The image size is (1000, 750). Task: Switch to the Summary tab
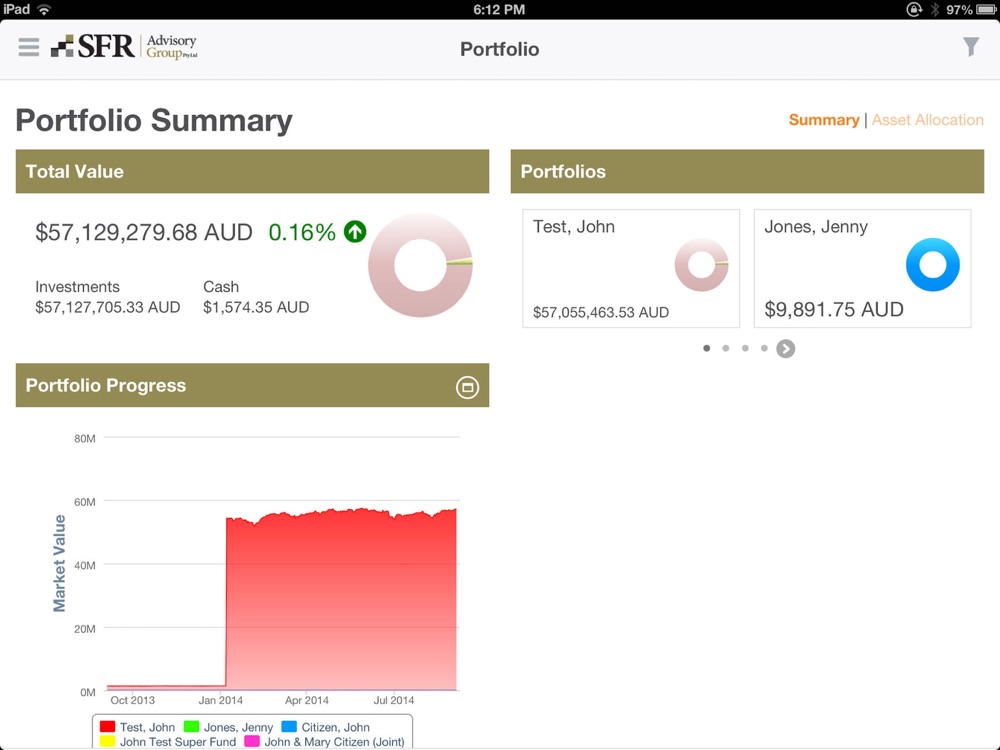[x=823, y=120]
